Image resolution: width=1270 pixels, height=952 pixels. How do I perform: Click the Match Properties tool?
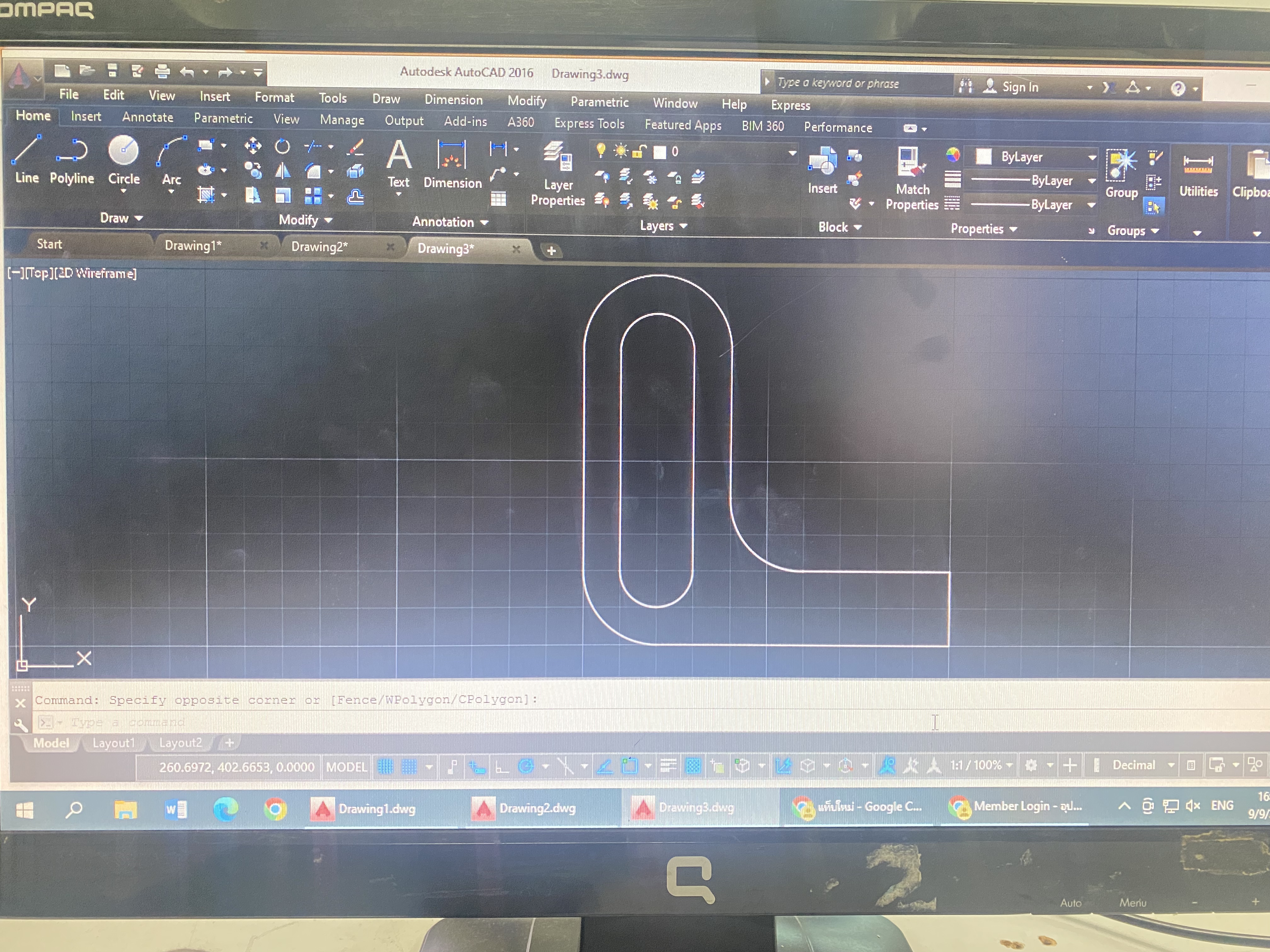(912, 178)
